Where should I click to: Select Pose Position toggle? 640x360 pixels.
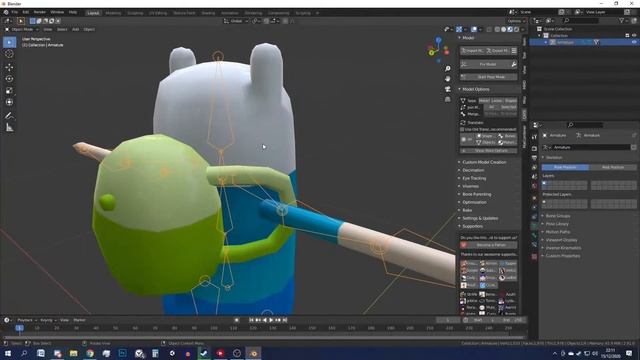(565, 167)
